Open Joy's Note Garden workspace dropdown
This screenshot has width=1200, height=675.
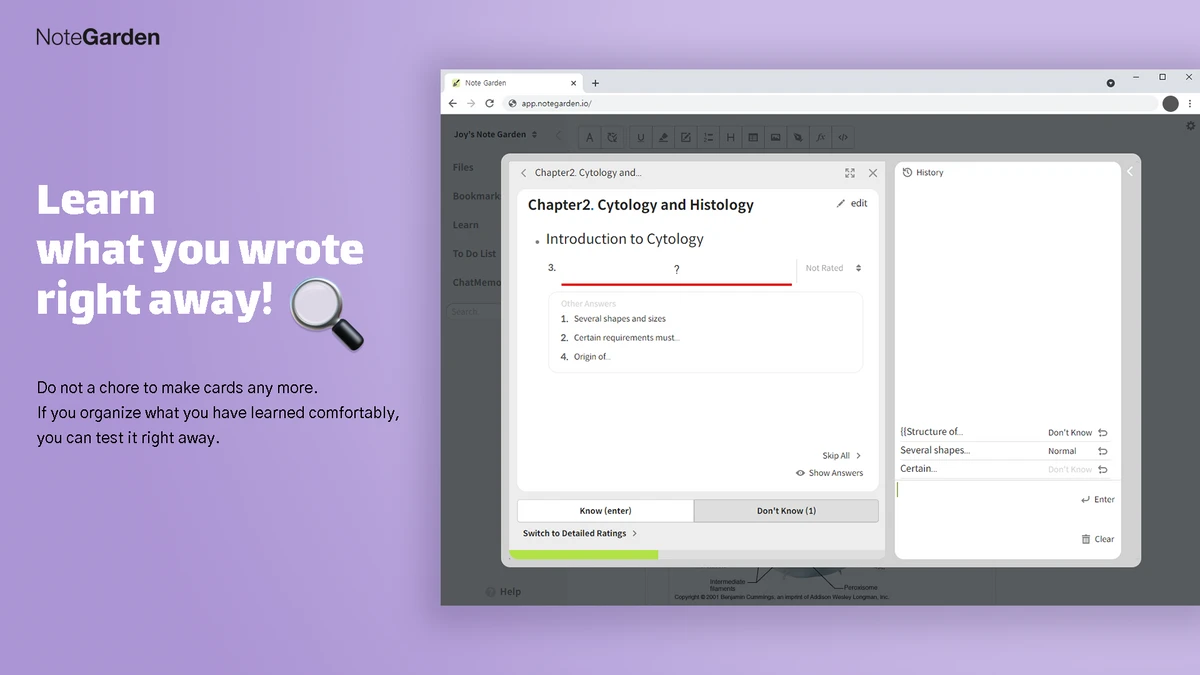point(496,134)
